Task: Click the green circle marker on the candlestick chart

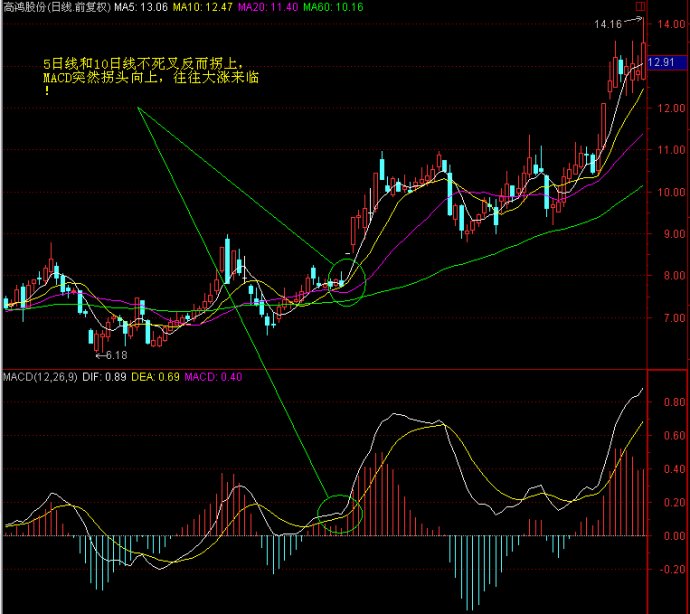Action: coord(345,282)
